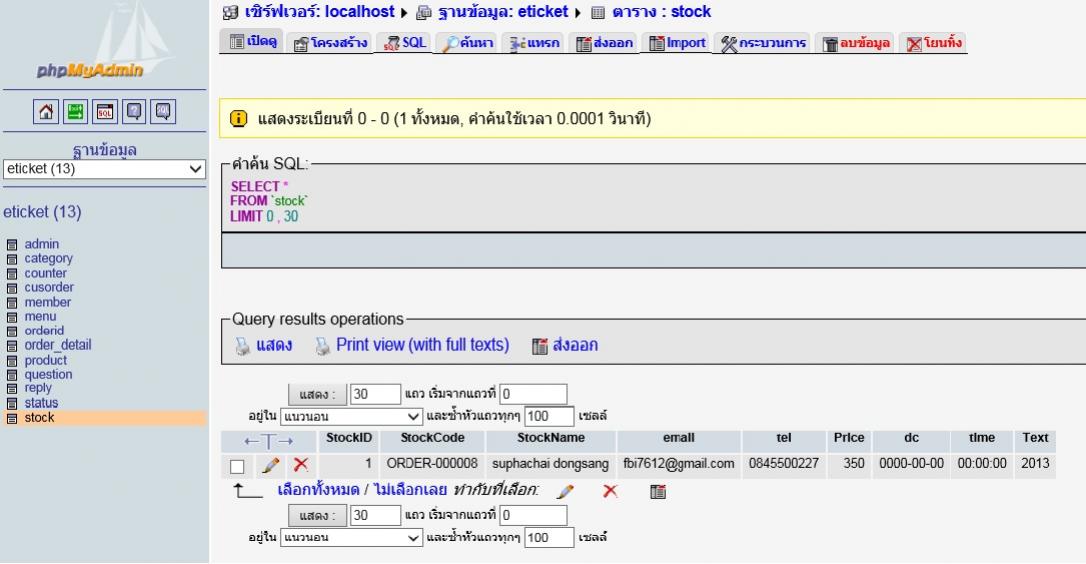Click แสดง print view link in operations
Image resolution: width=1086 pixels, height=564 pixels.
(x=274, y=345)
